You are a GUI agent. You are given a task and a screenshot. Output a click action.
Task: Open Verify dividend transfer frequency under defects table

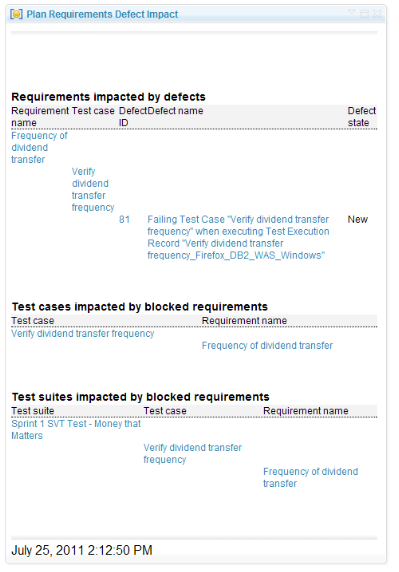point(93,189)
